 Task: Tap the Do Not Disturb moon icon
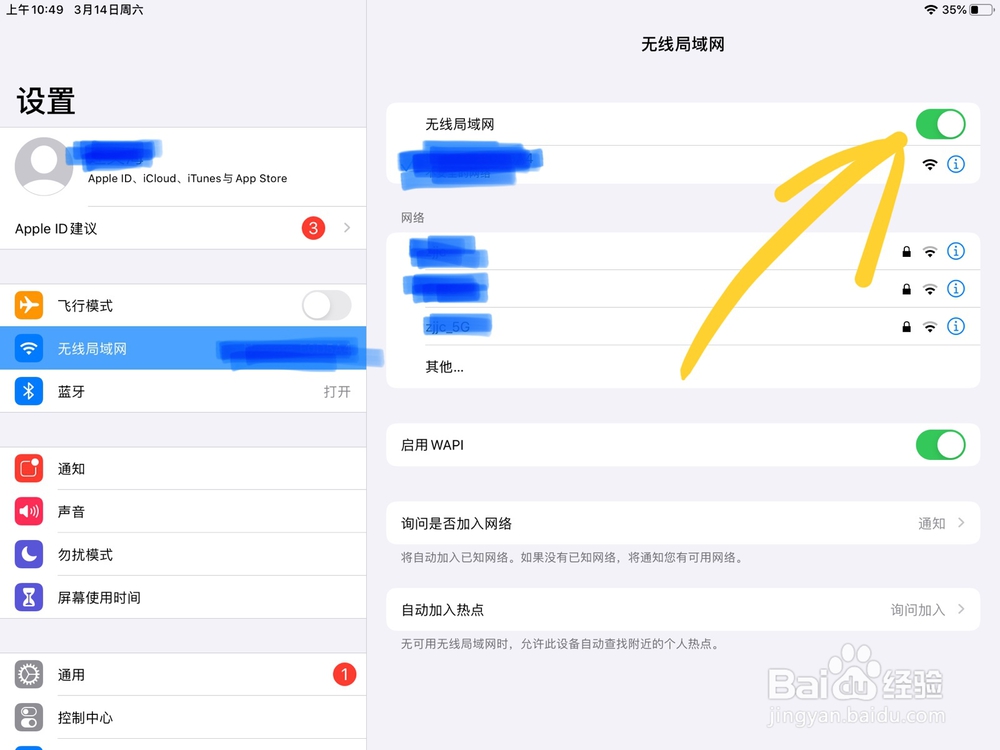click(29, 554)
